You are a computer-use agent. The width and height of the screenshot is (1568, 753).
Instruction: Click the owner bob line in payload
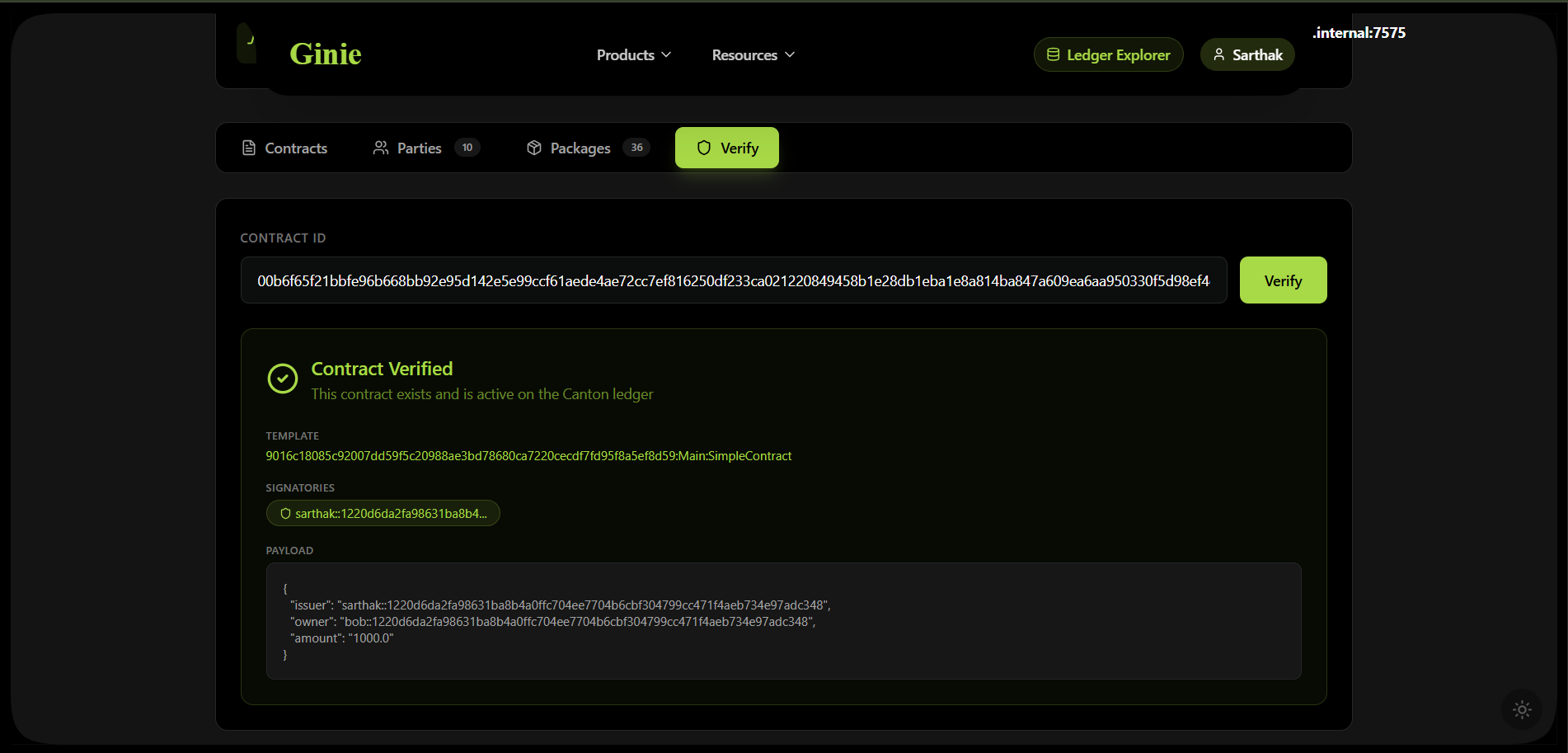click(x=552, y=622)
